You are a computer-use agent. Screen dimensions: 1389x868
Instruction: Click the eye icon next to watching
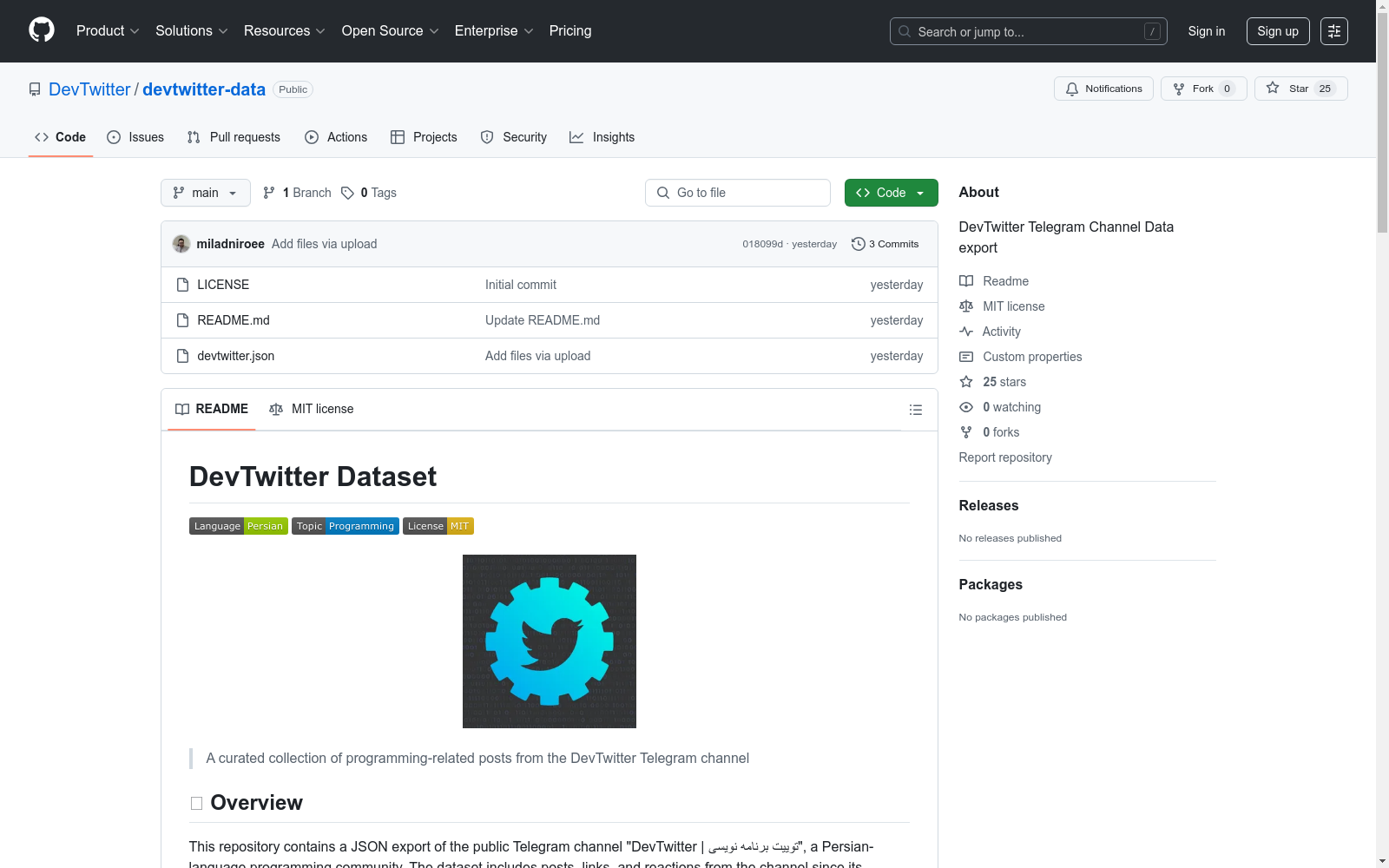966,407
